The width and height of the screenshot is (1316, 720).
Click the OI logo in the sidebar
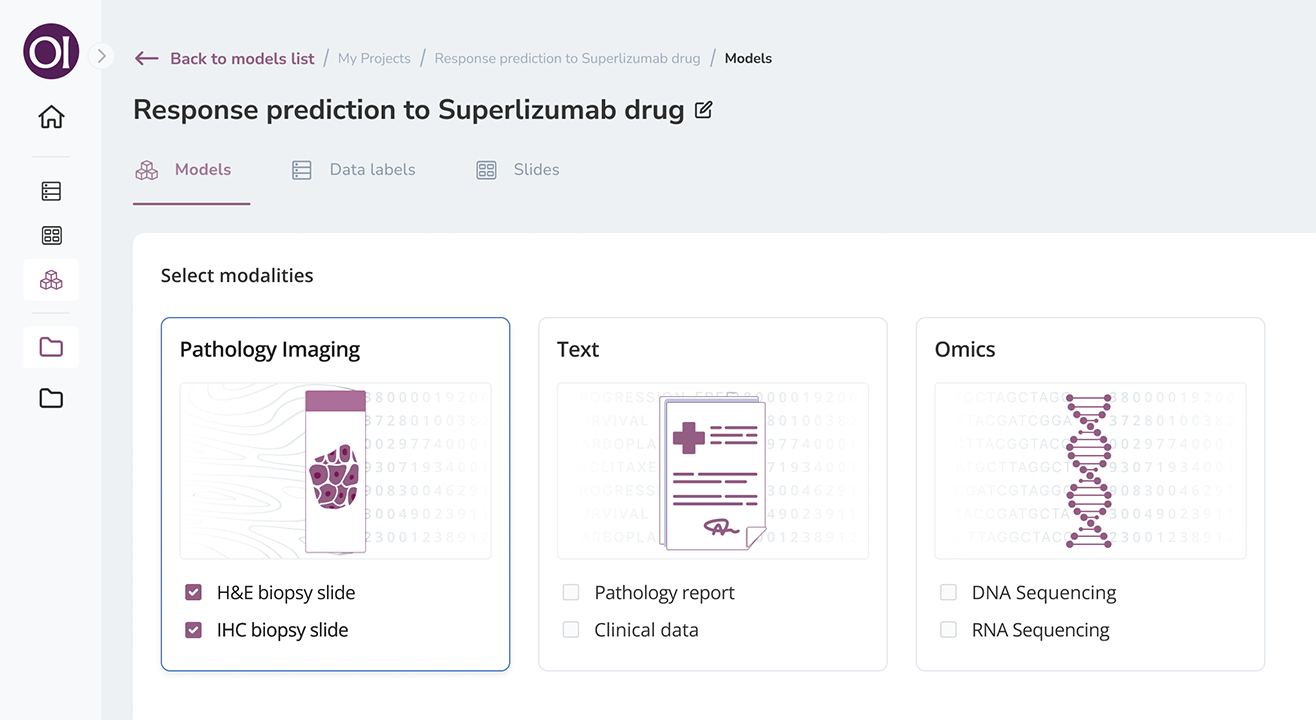pos(51,51)
